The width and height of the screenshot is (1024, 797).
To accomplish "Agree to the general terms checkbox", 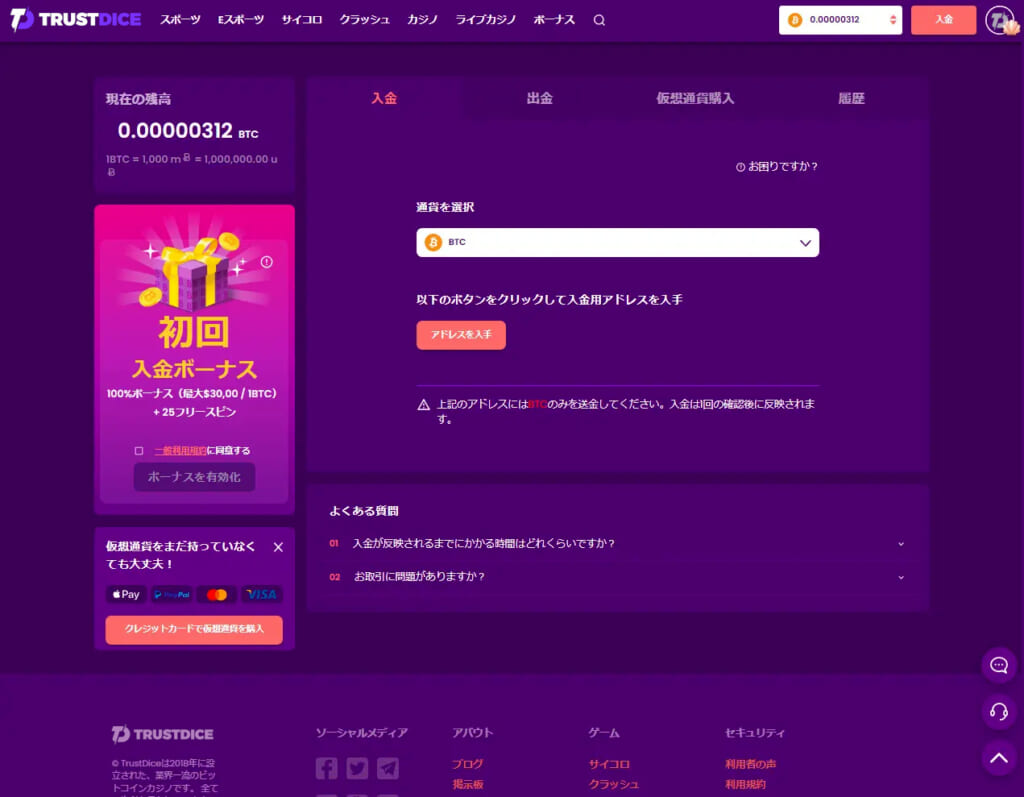I will [139, 451].
